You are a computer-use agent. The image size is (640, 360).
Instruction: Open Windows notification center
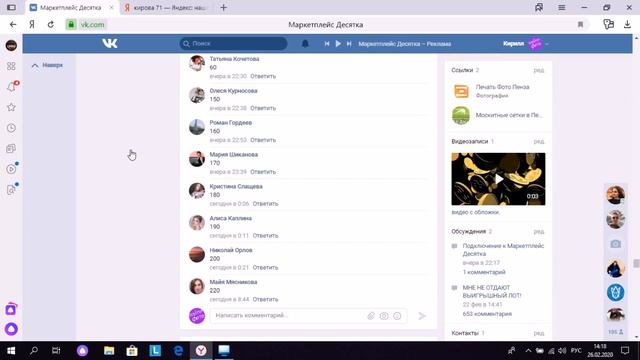[x=625, y=351]
